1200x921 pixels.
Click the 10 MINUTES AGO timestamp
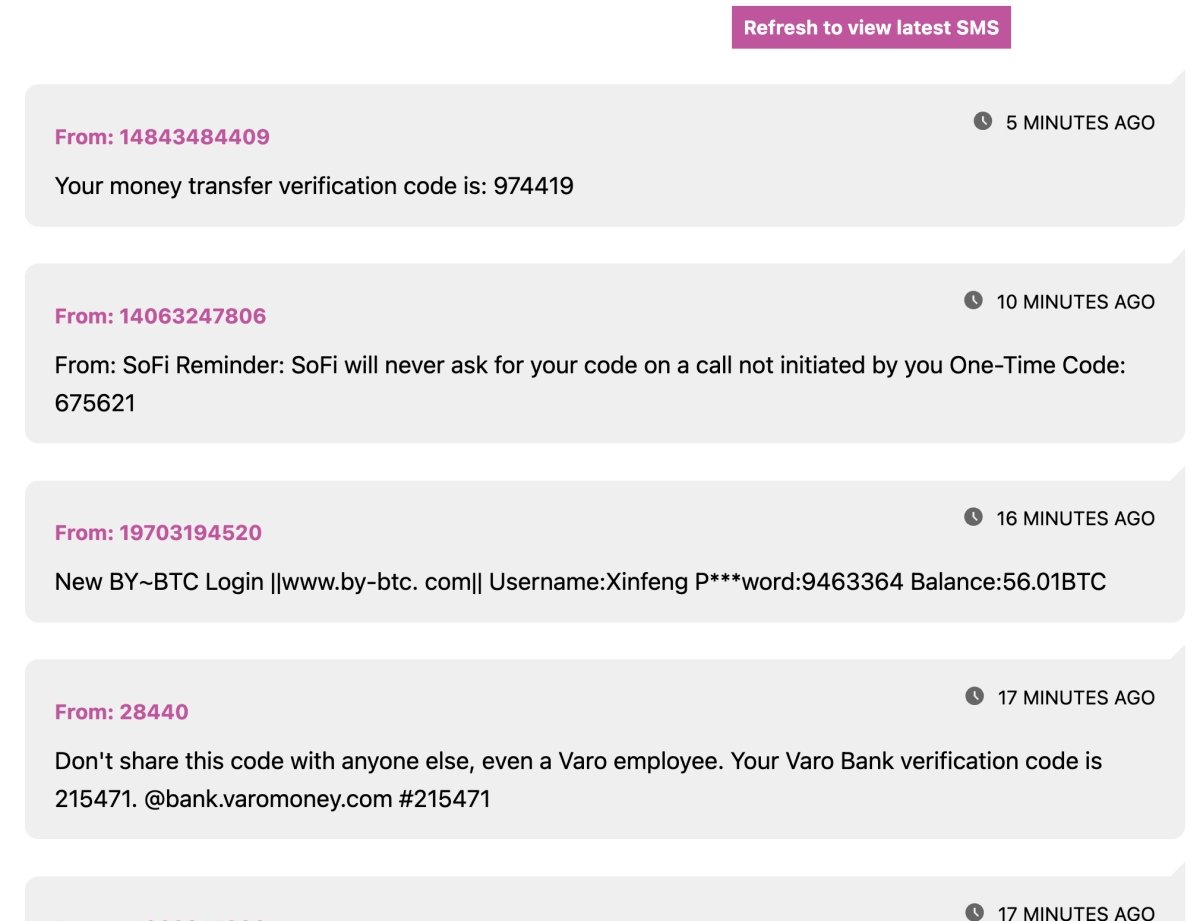click(1075, 302)
